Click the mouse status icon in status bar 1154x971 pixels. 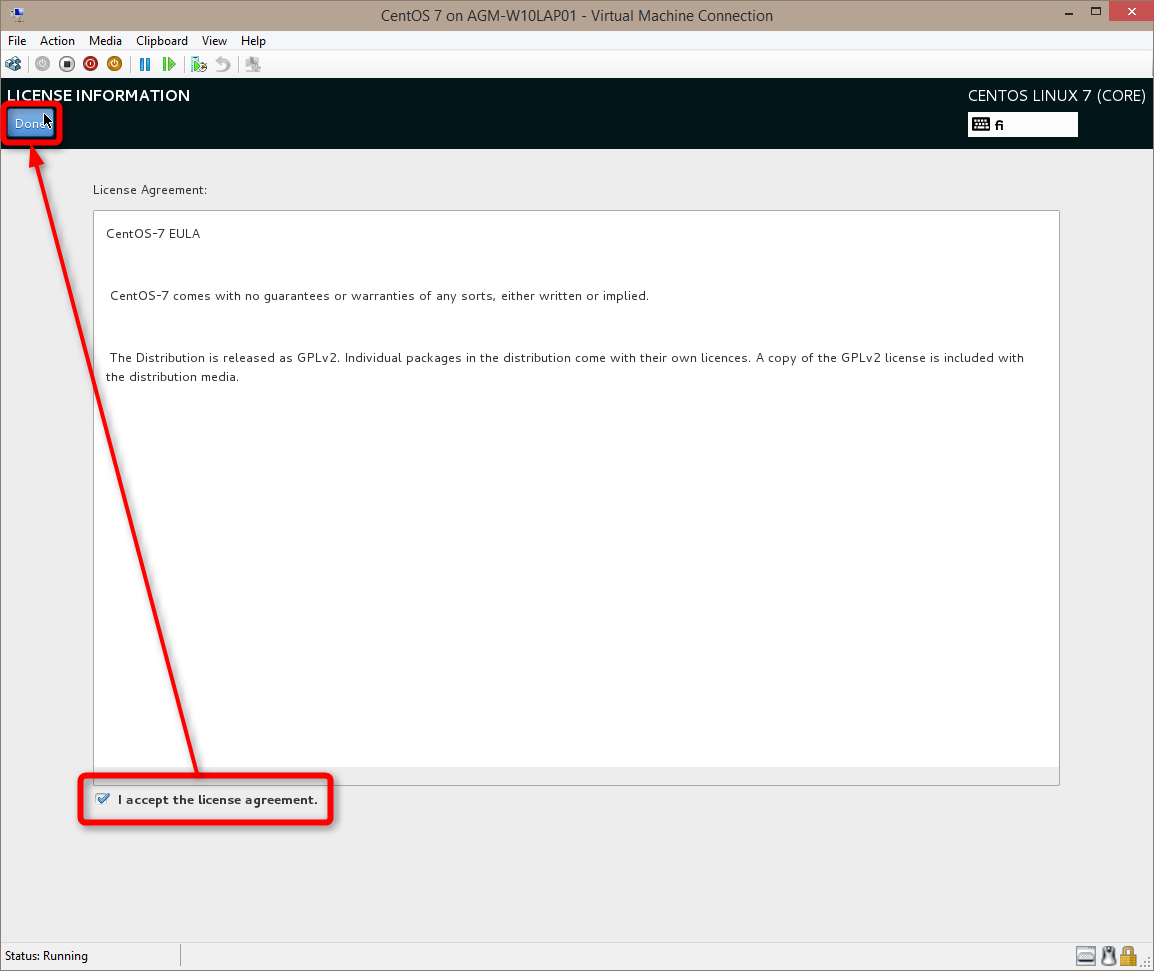tap(1108, 956)
